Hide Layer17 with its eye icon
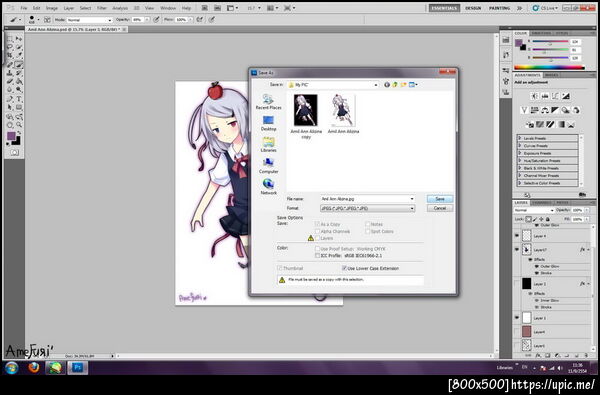600x395 pixels. [x=517, y=250]
